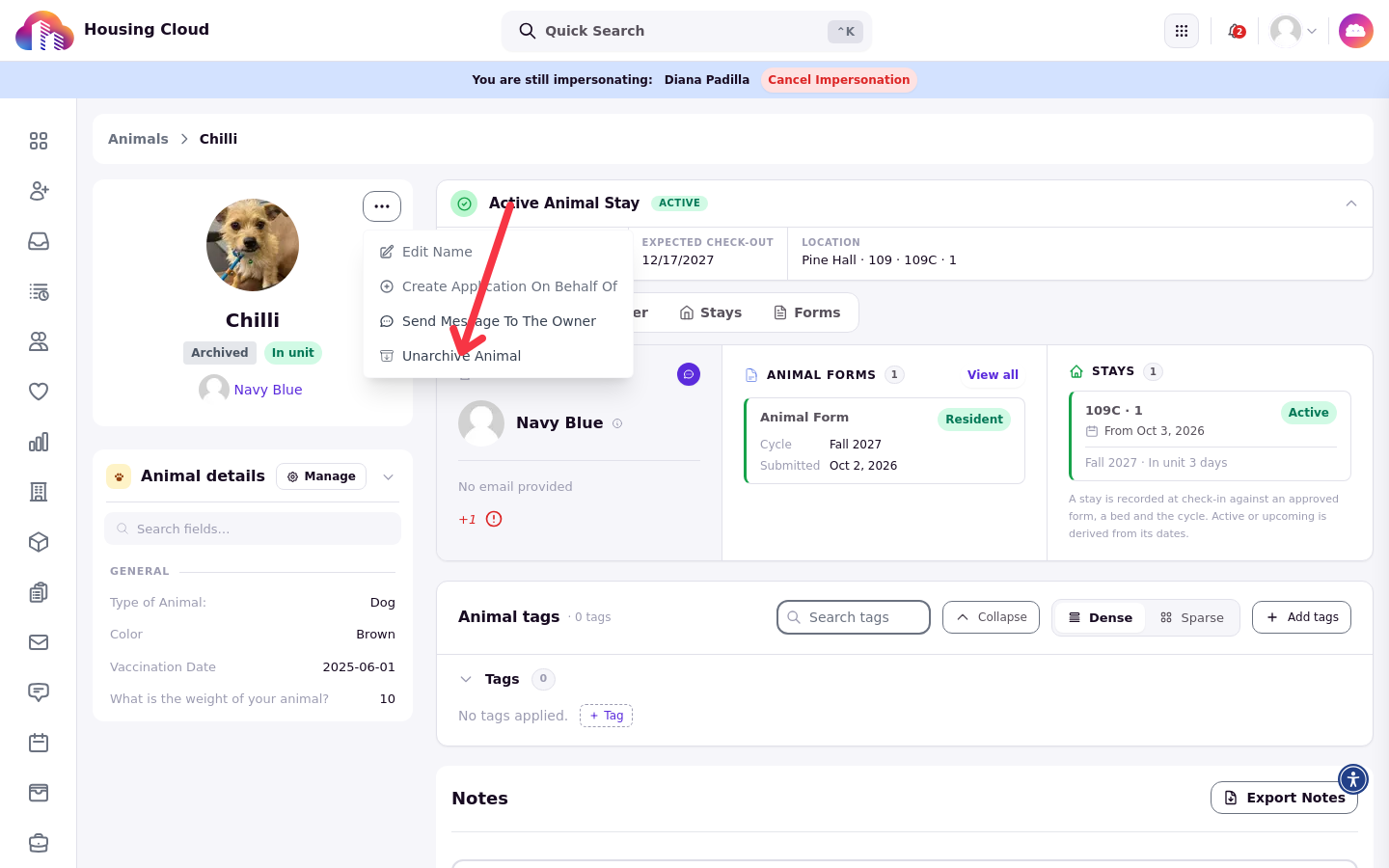Switch tag view to Sparse
The width and height of the screenshot is (1389, 868).
pos(1192,617)
